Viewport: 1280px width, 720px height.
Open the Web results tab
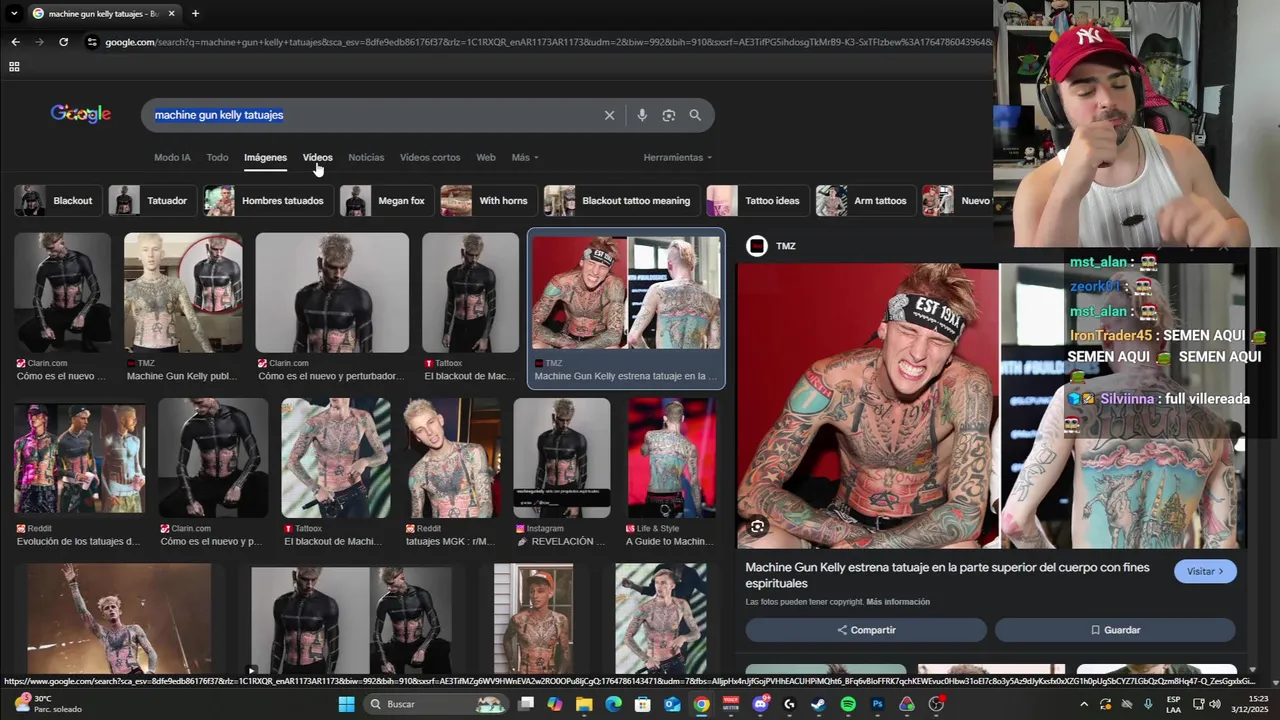[x=486, y=157]
